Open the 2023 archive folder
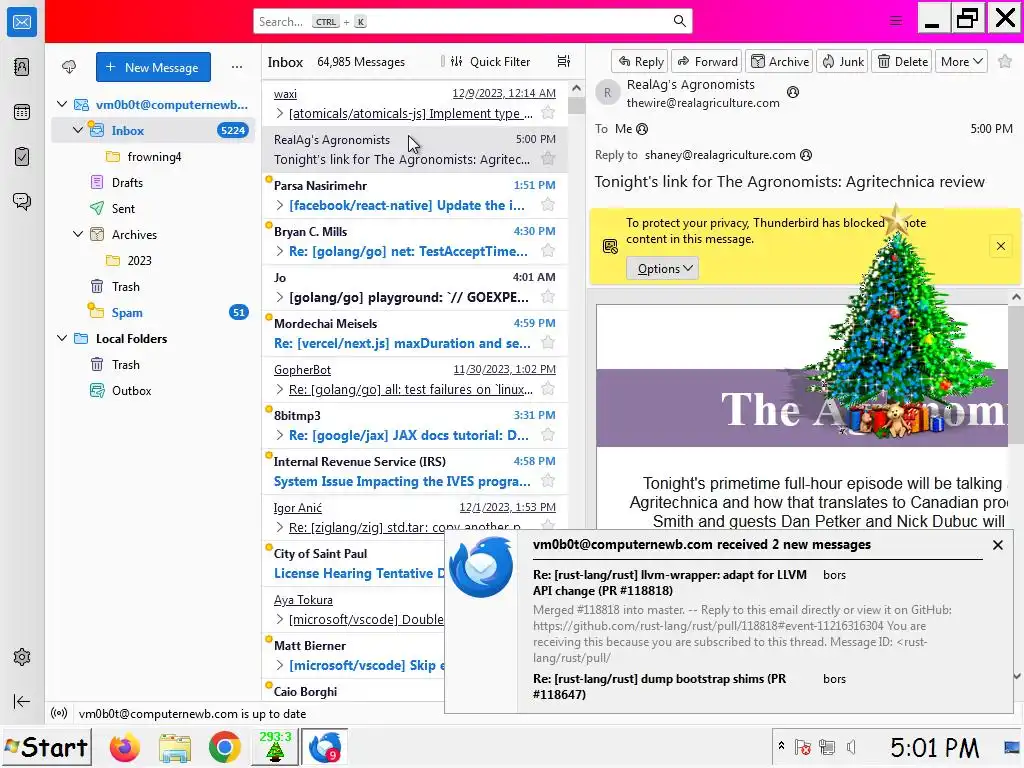 coord(139,260)
